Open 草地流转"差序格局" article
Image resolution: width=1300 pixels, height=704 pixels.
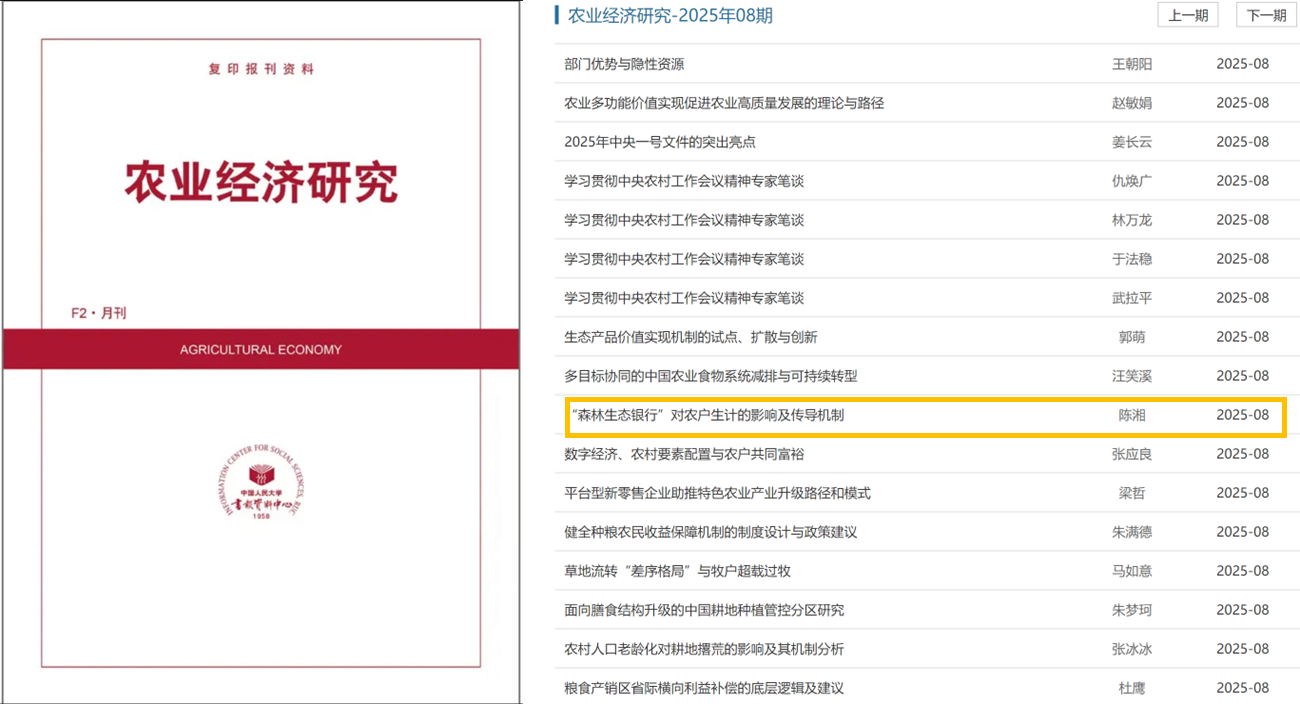677,571
